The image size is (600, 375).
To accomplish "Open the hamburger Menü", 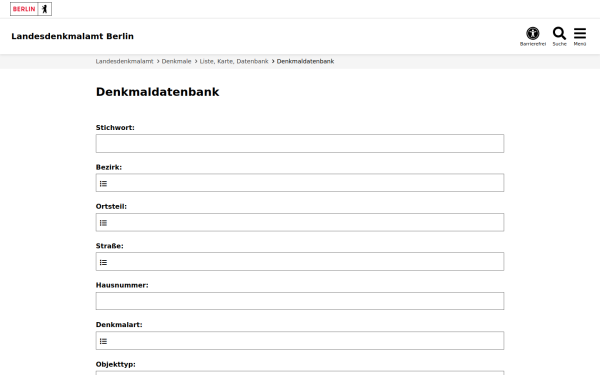I will 580,36.
